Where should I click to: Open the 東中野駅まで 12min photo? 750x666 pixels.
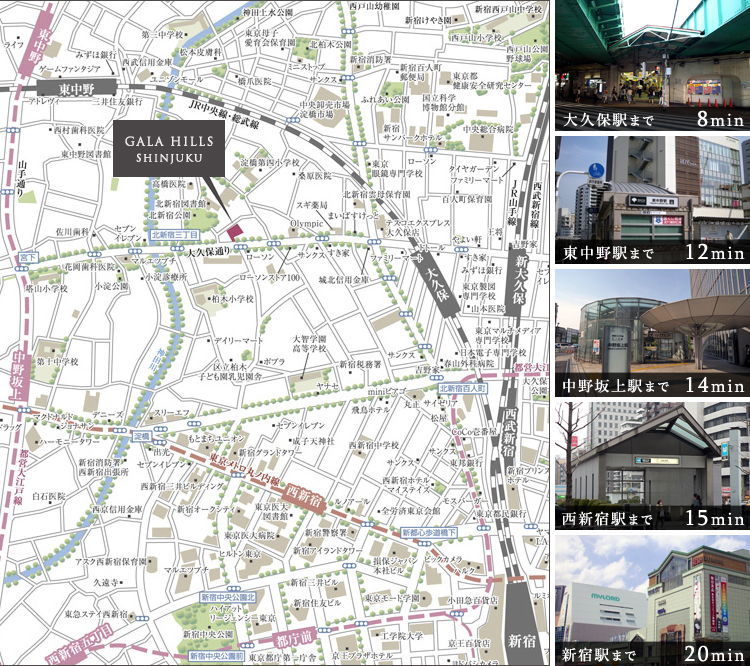tap(651, 200)
